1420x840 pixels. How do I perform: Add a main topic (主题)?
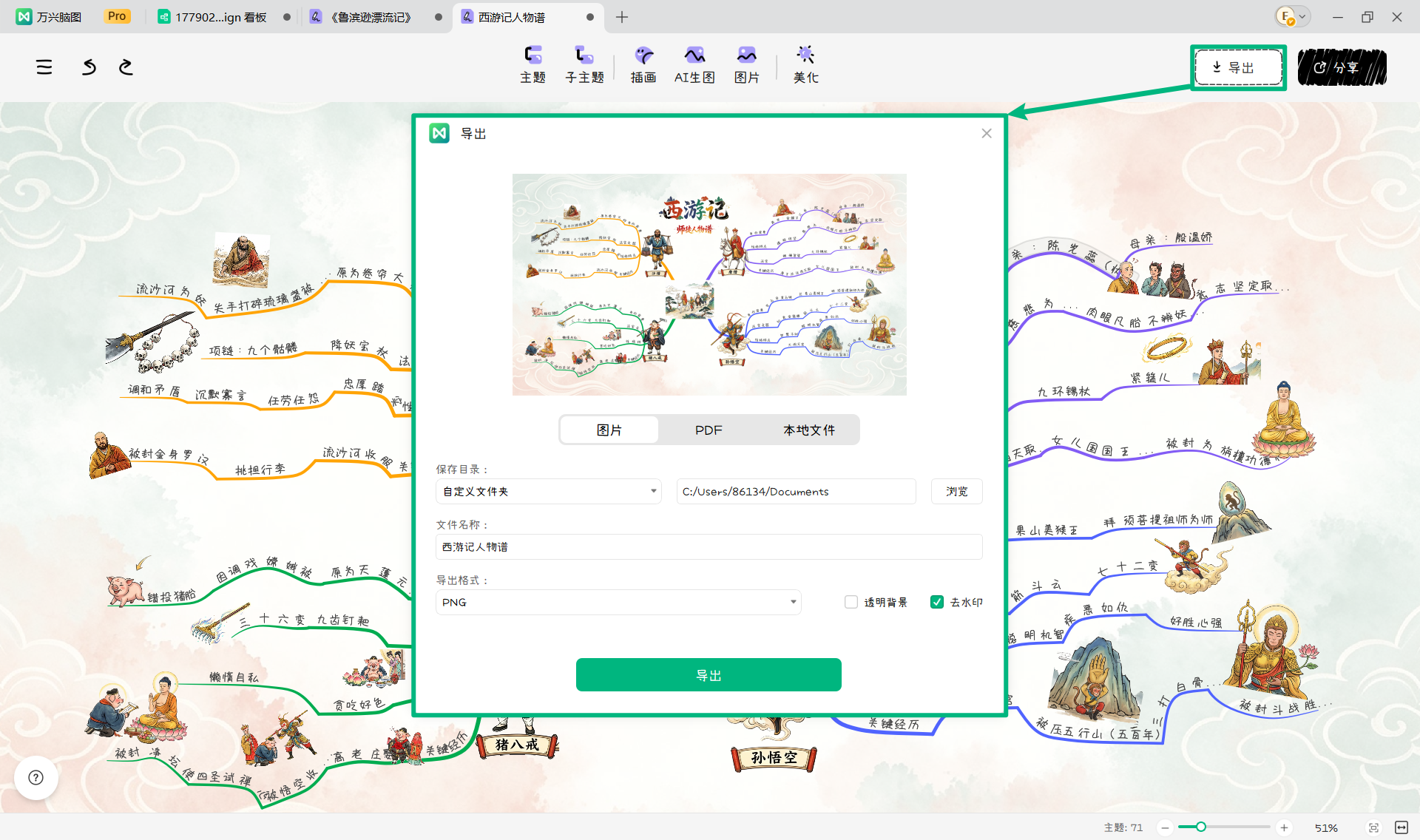(x=532, y=64)
